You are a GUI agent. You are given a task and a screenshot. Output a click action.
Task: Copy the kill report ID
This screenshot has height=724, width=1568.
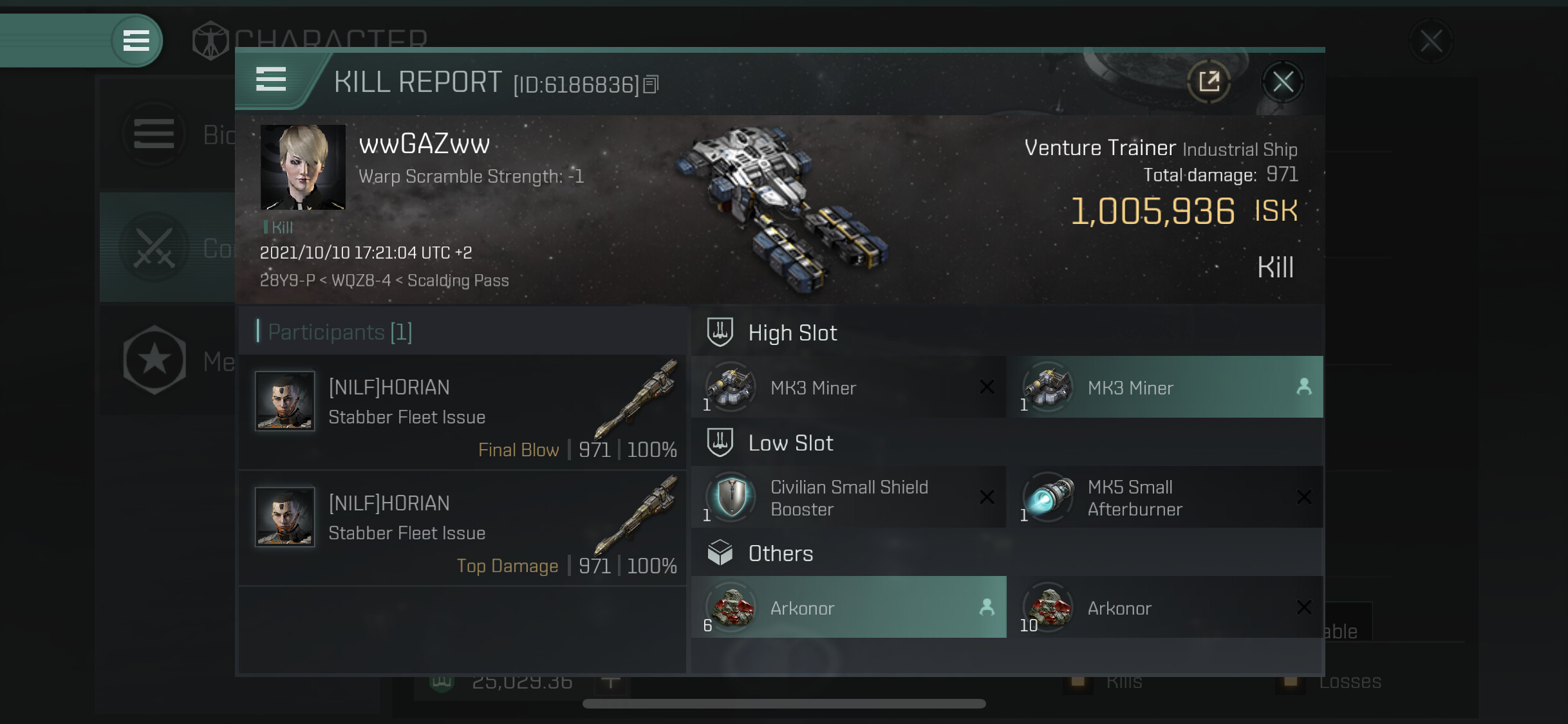click(651, 84)
